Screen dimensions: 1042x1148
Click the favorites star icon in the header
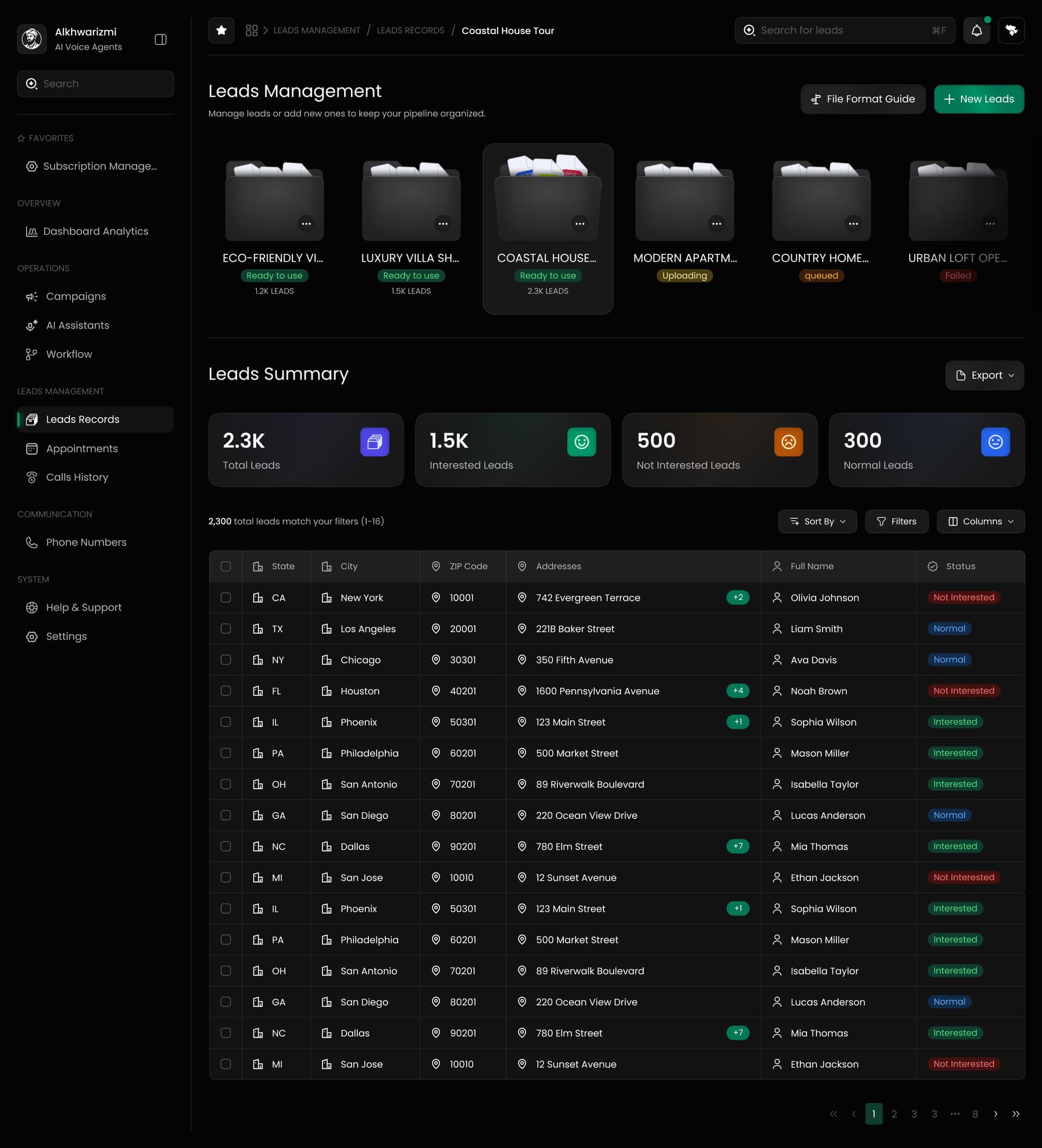[221, 30]
